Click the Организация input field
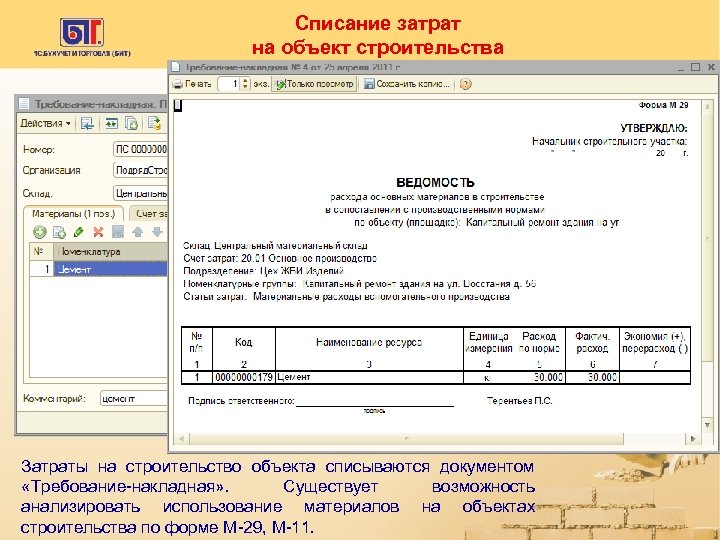Viewport: 720px width, 540px height. [x=140, y=170]
